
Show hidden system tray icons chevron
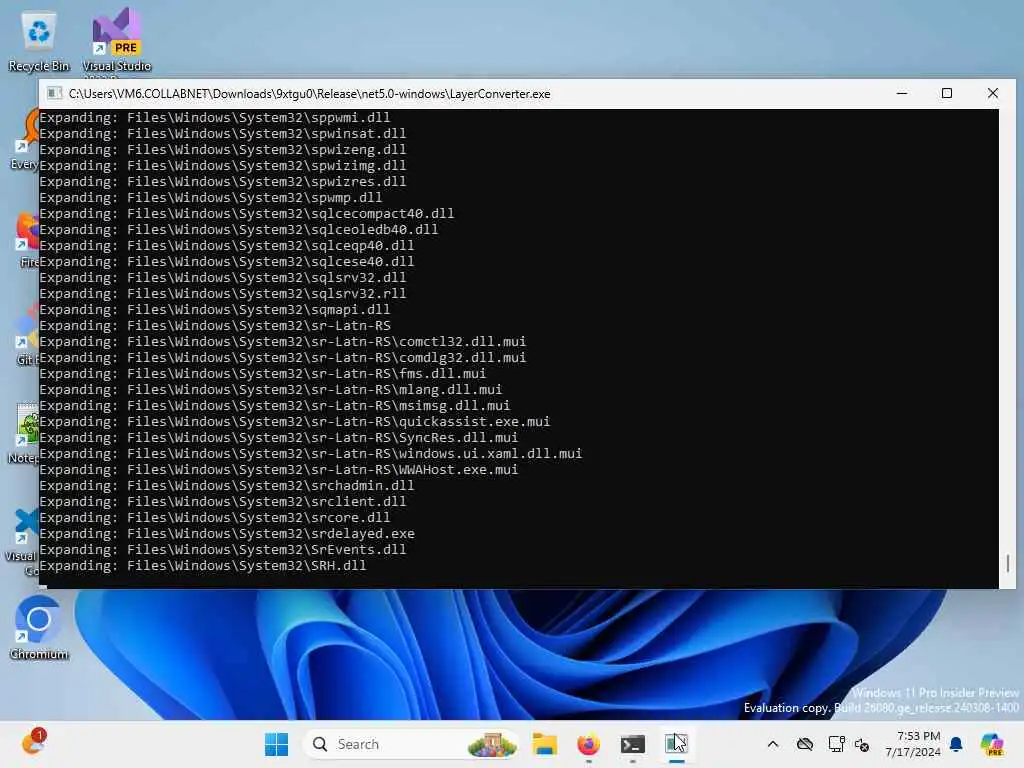tap(773, 744)
